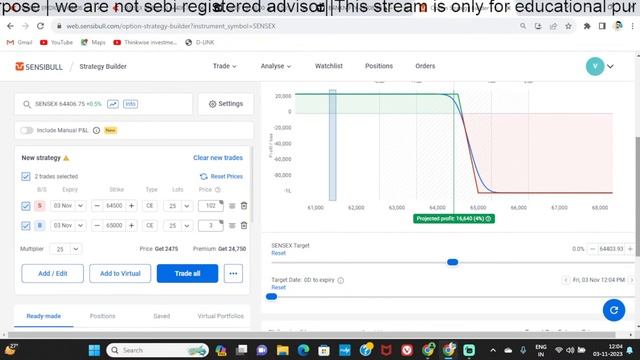Click the SENSEX Target slider handle
The image size is (640, 360).
tap(452, 262)
